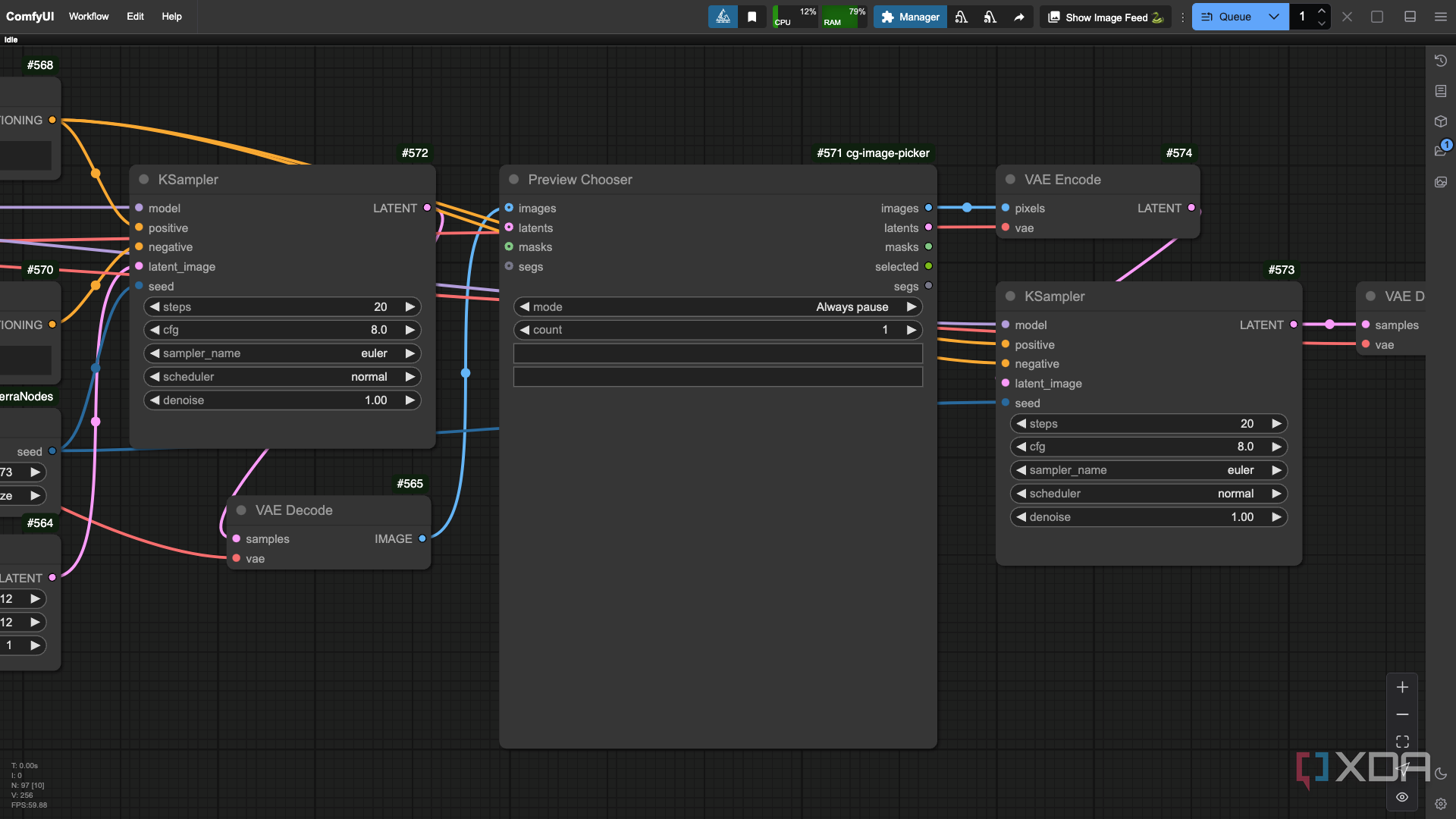Click the Queue button
Image resolution: width=1456 pixels, height=819 pixels.
click(x=1226, y=17)
